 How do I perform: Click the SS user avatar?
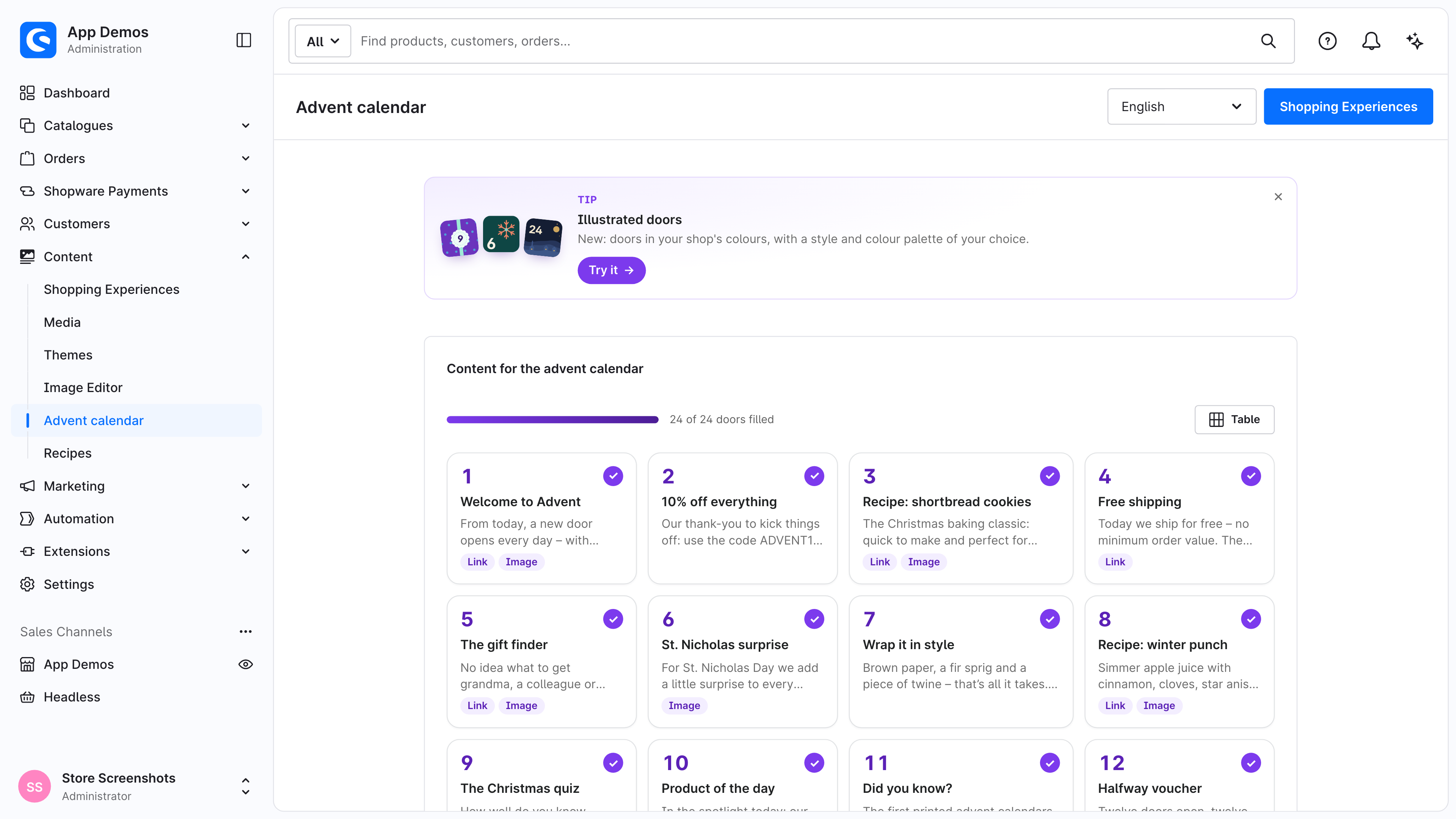[35, 786]
